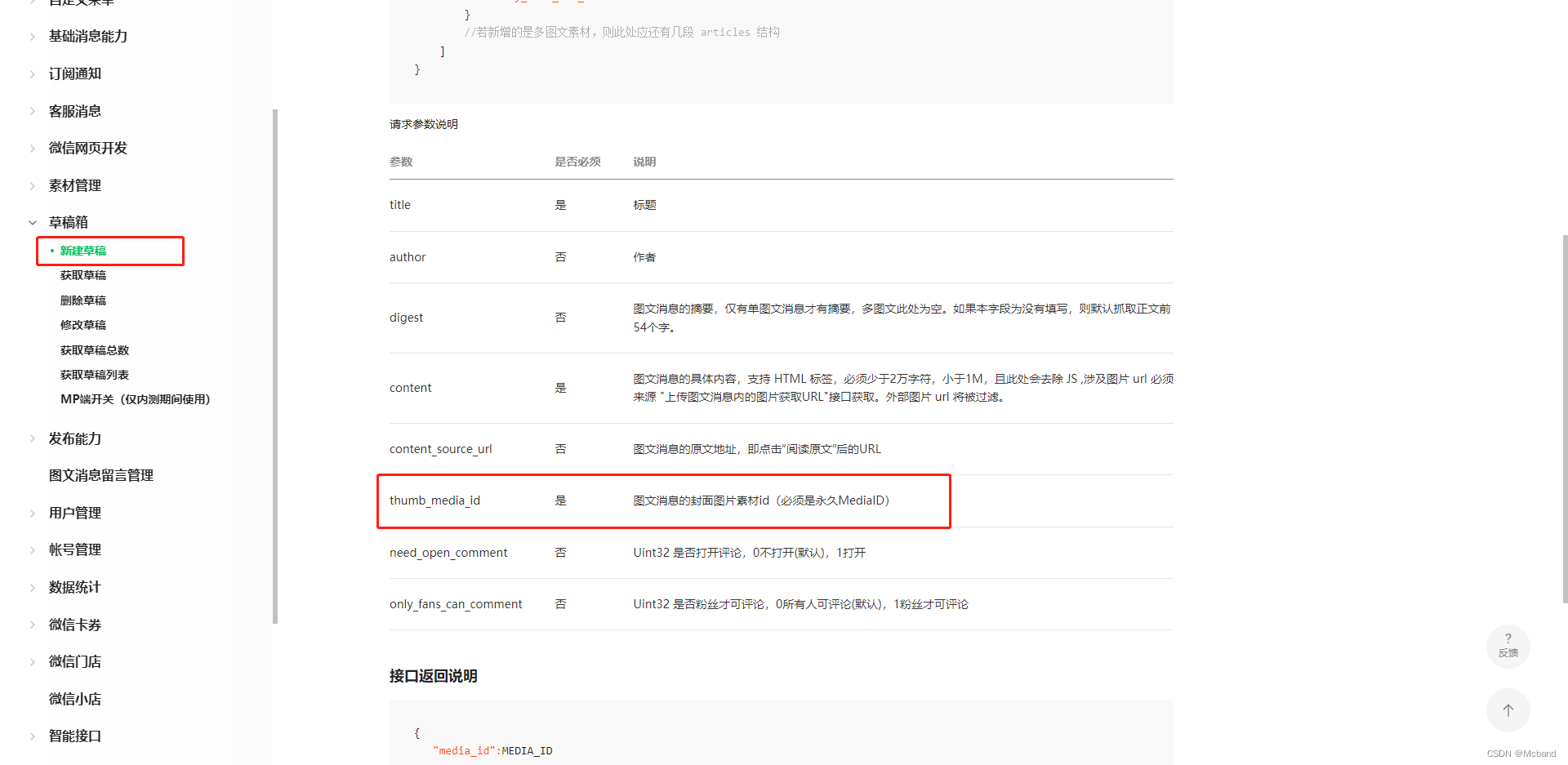Open 基础消息能力 in sidebar
Viewport: 1568px width, 765px height.
[88, 36]
